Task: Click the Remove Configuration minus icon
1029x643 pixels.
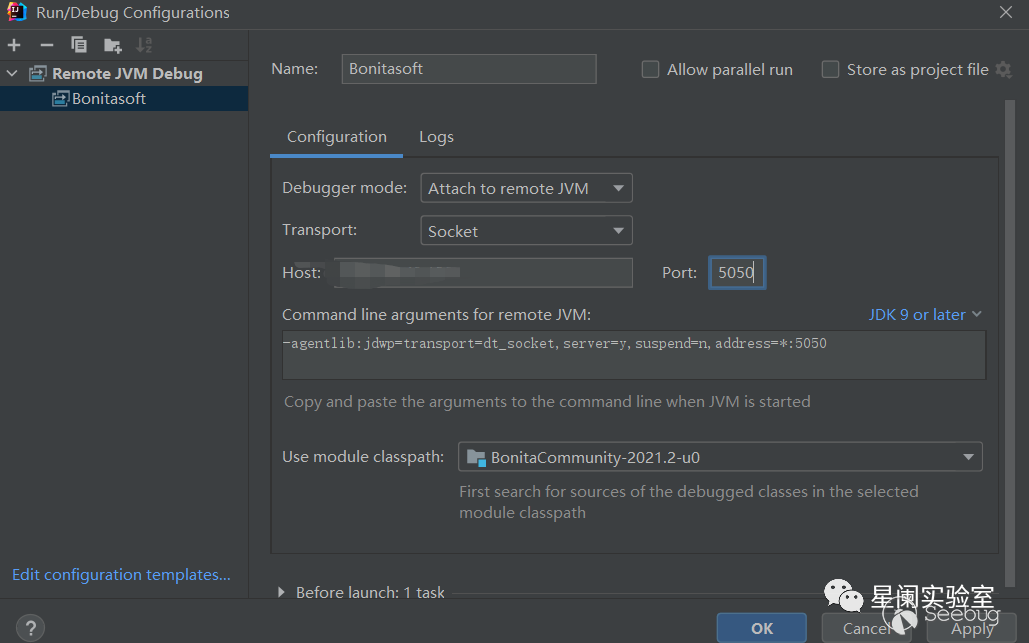Action: point(46,45)
